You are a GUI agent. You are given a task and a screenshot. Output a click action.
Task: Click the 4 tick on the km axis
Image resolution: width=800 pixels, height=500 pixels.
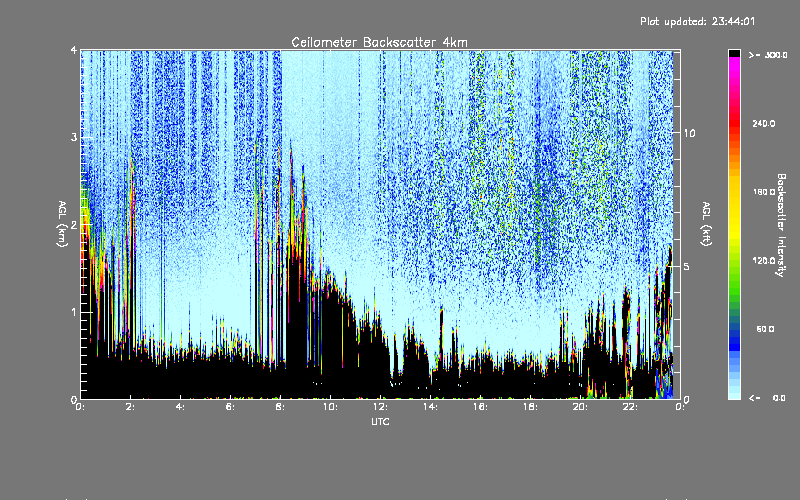(x=74, y=50)
